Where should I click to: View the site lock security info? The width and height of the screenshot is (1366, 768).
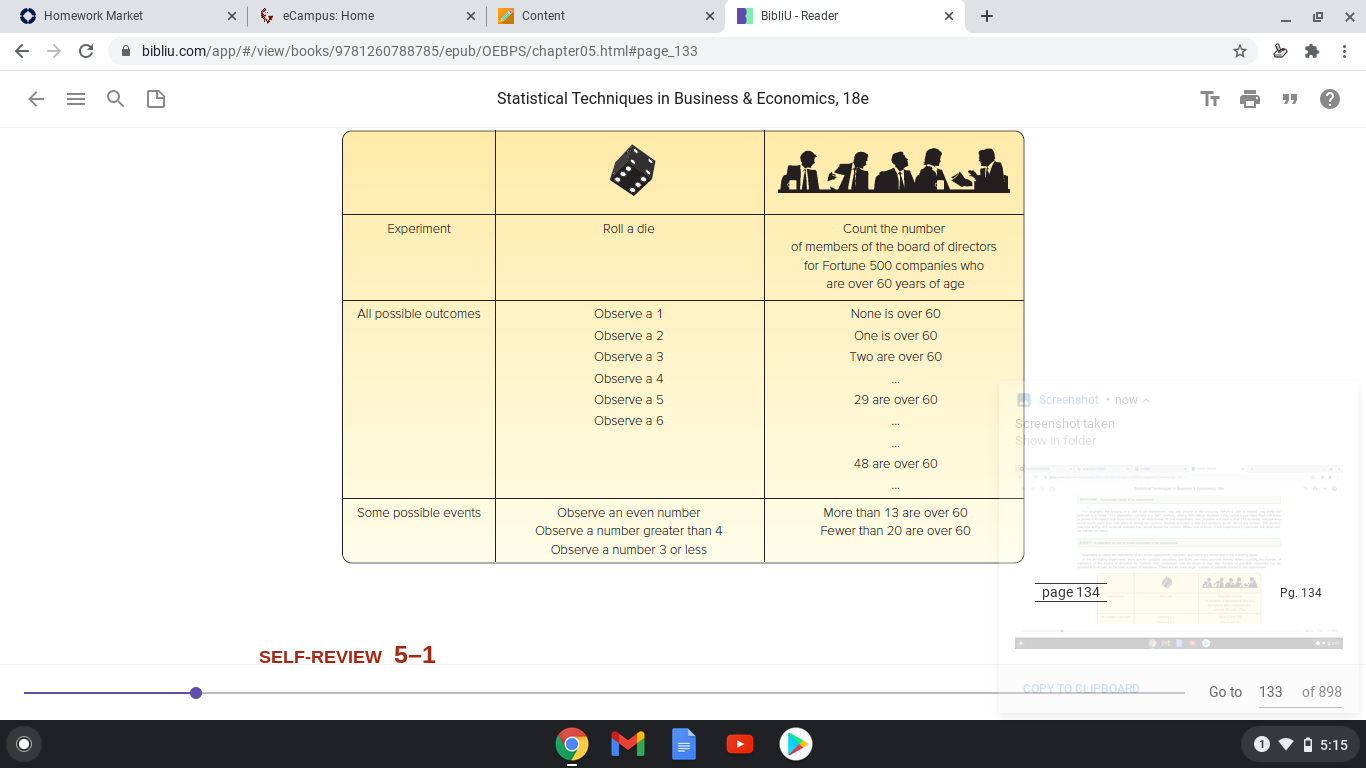pyautogui.click(x=126, y=51)
